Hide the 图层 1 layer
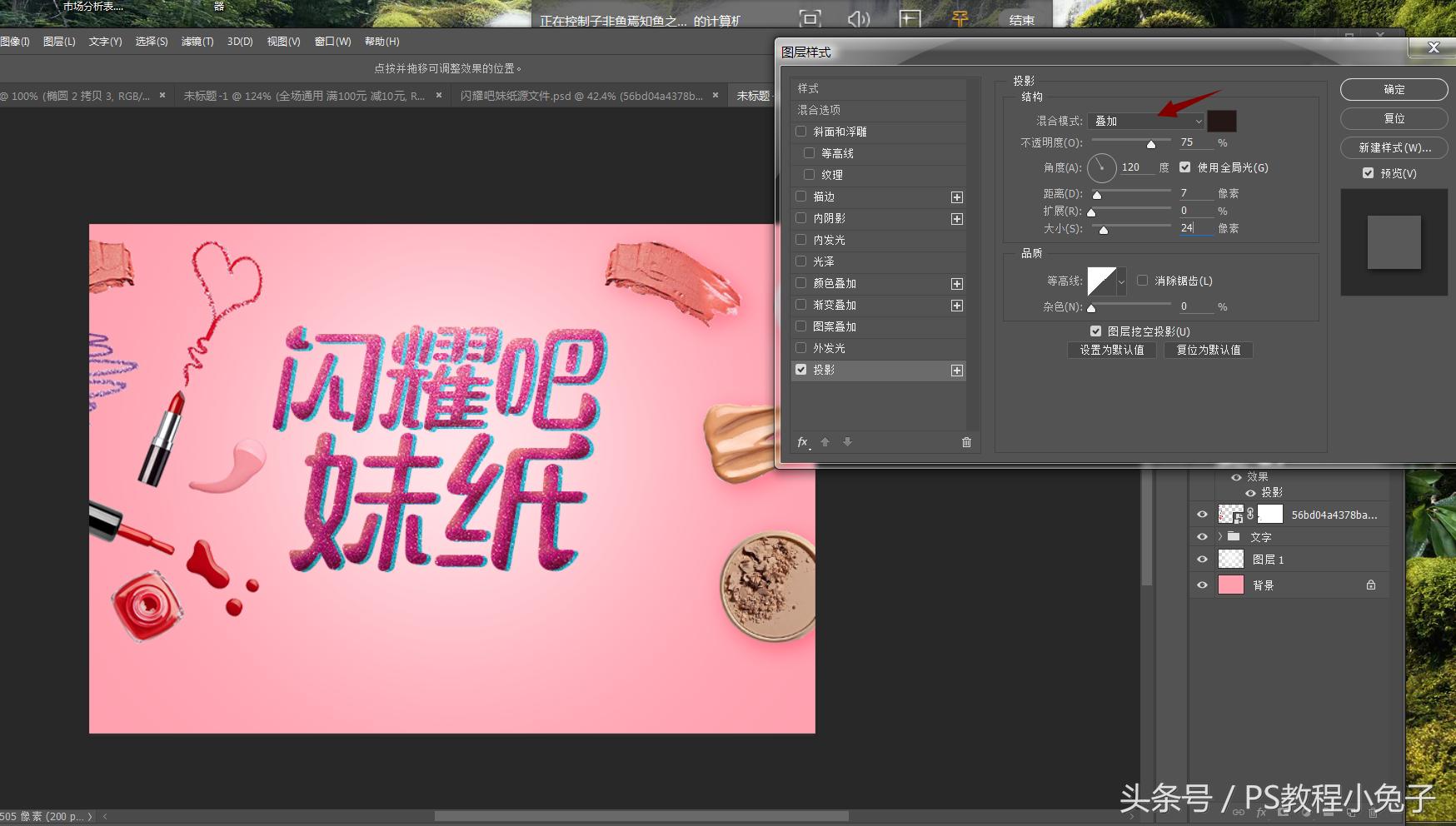 pos(1202,559)
